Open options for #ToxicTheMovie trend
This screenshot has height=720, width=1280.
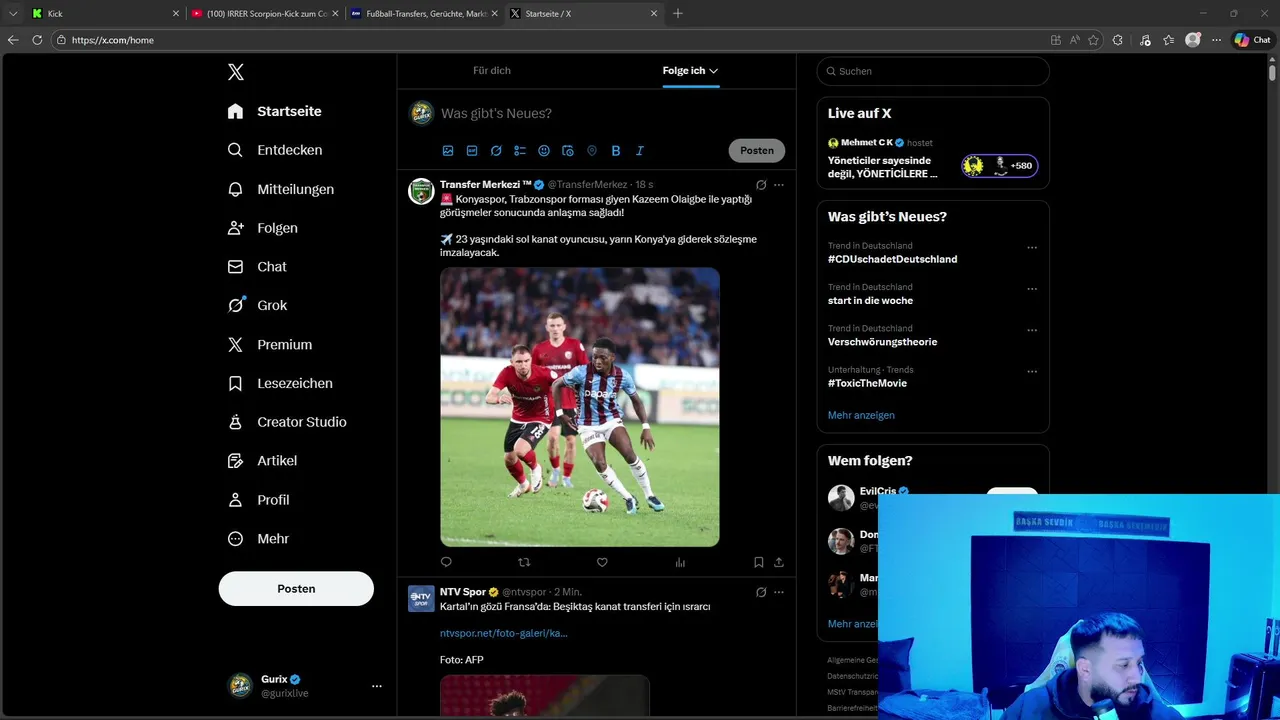coord(1032,372)
